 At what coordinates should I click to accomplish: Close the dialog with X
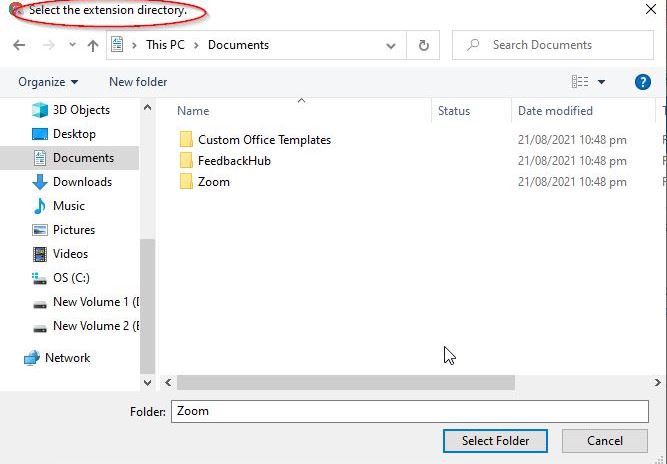coord(650,9)
